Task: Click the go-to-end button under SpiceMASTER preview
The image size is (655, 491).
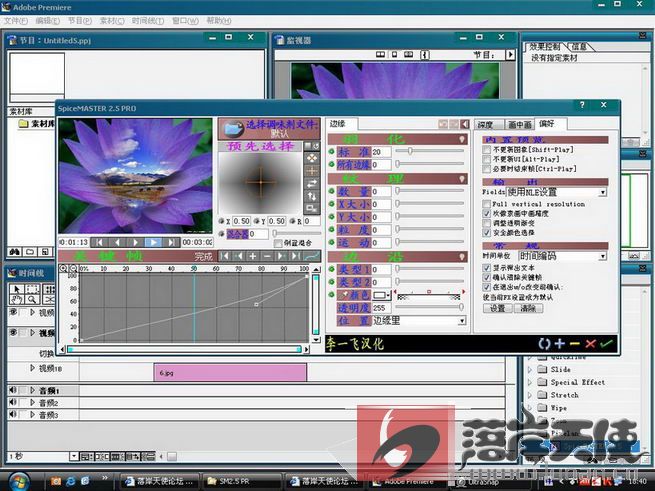Action: tap(171, 242)
